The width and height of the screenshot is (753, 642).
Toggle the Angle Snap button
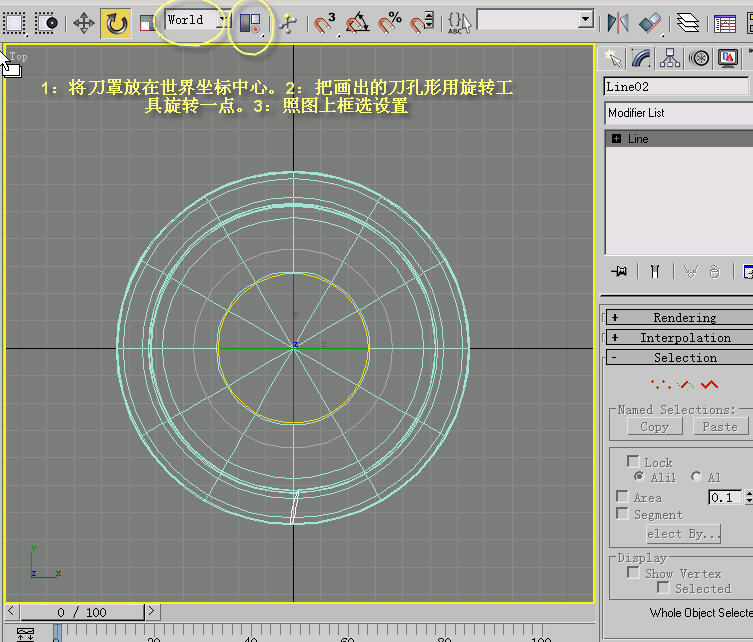click(x=357, y=23)
